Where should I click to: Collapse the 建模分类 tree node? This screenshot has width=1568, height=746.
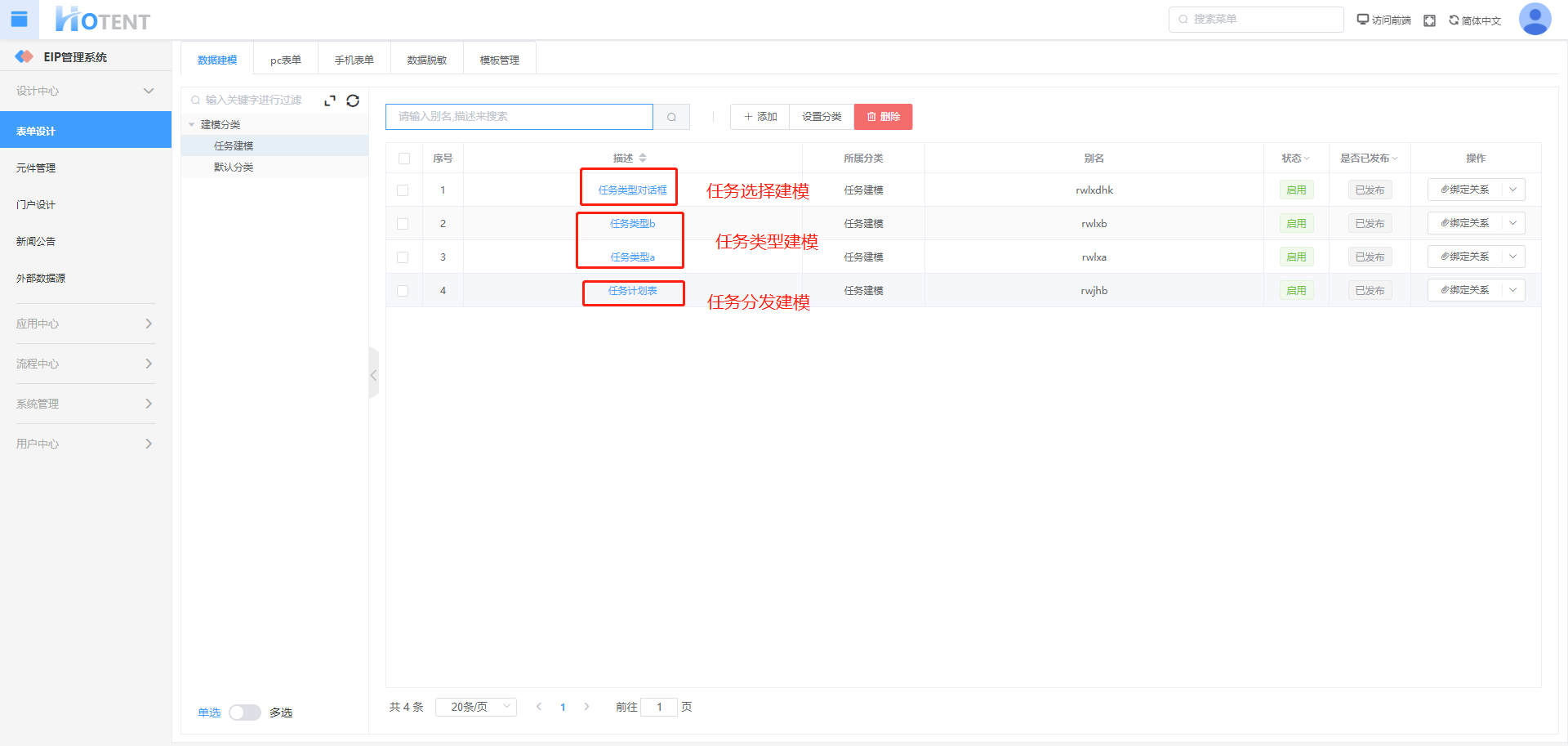click(x=192, y=125)
